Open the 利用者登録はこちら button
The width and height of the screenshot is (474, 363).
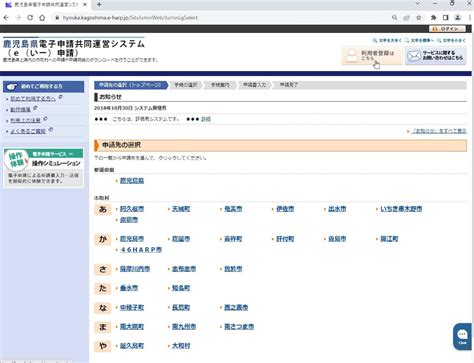[x=372, y=56]
